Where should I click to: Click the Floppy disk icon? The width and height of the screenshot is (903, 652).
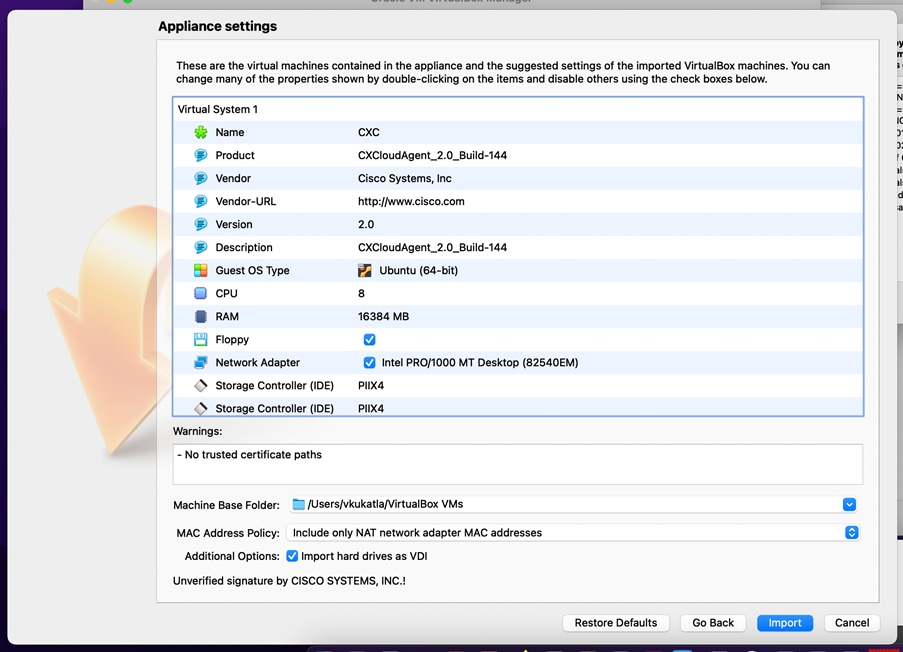click(x=200, y=340)
